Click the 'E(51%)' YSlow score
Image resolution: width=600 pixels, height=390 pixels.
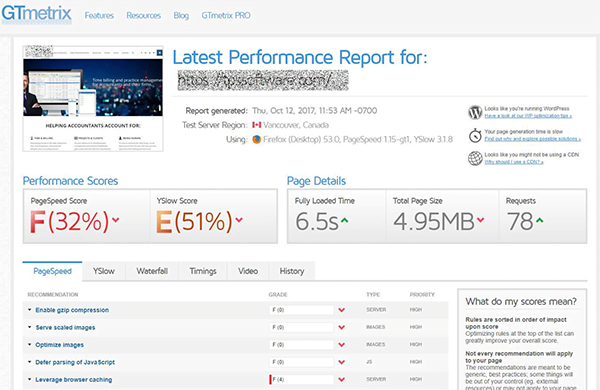pyautogui.click(x=194, y=222)
